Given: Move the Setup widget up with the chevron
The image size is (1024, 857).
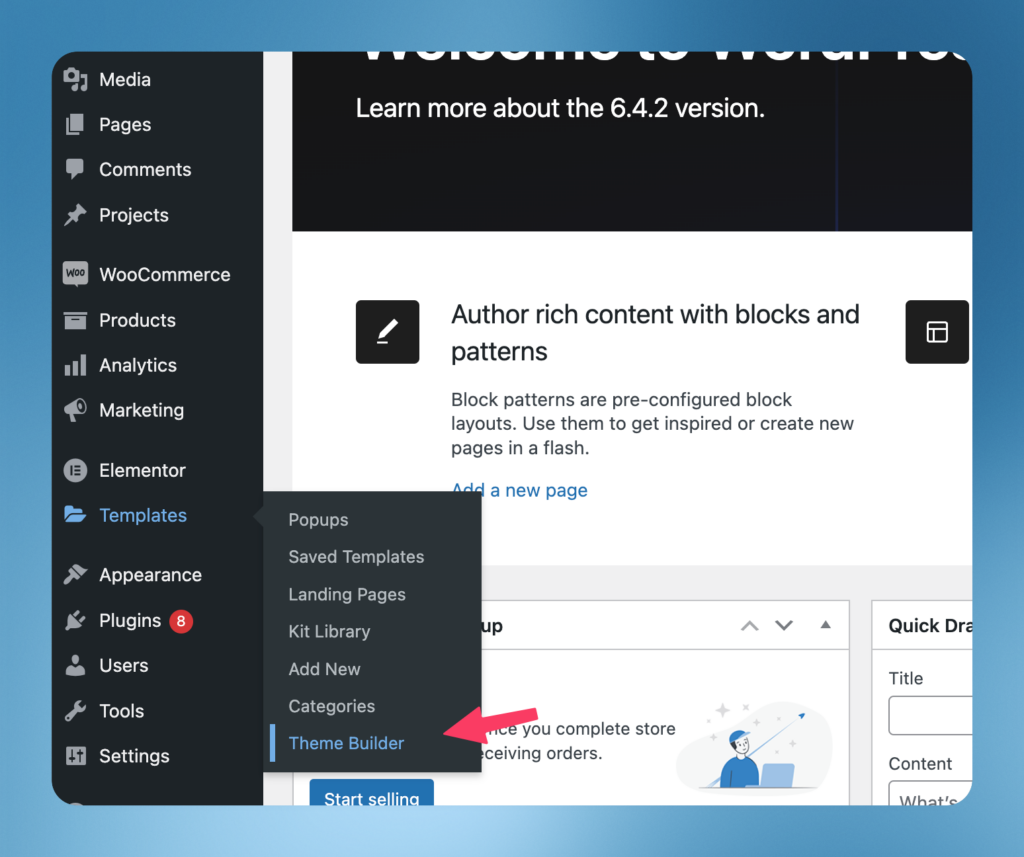Looking at the screenshot, I should (749, 625).
